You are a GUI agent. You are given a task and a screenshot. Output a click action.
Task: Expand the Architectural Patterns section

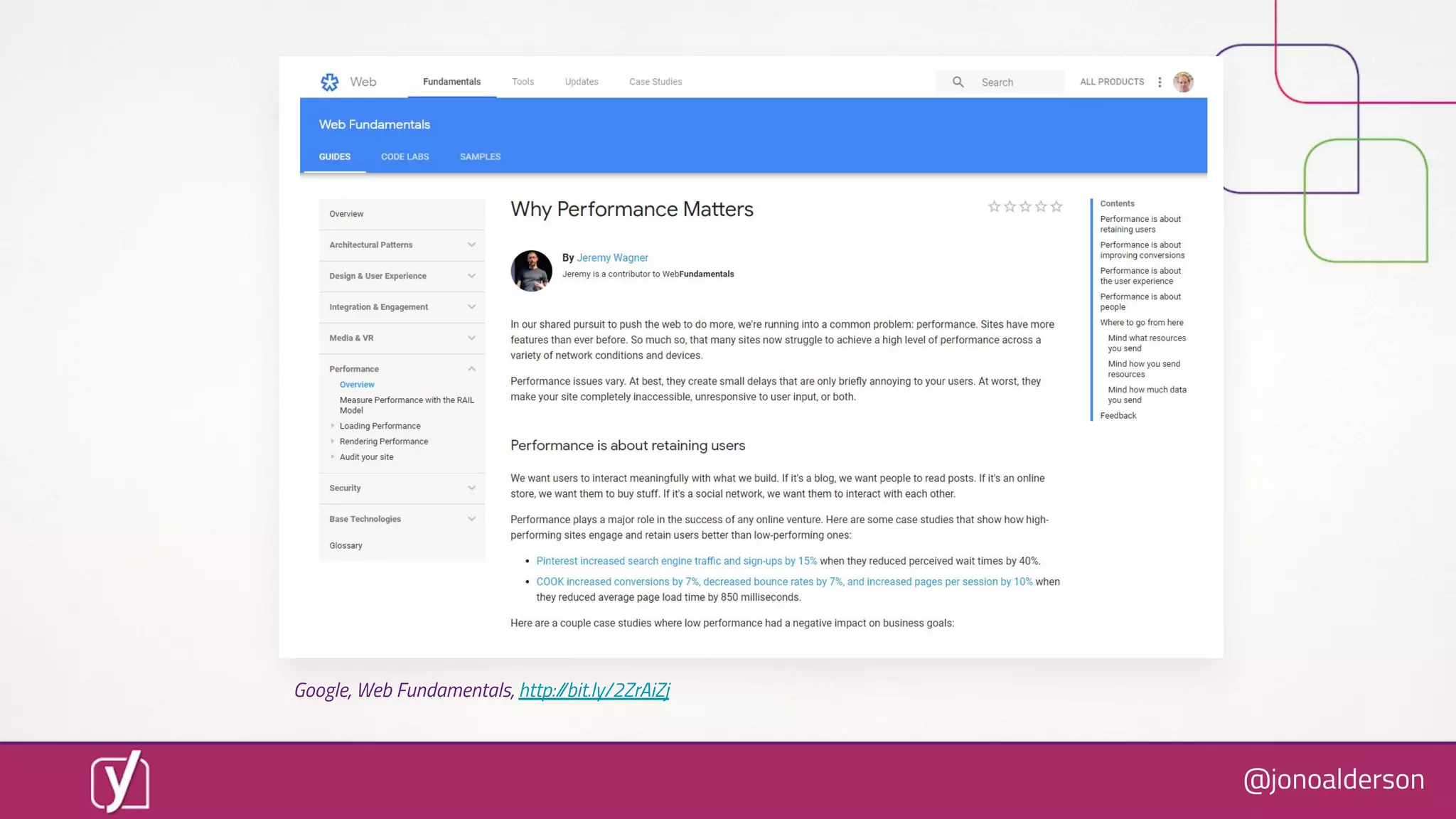[x=471, y=245]
